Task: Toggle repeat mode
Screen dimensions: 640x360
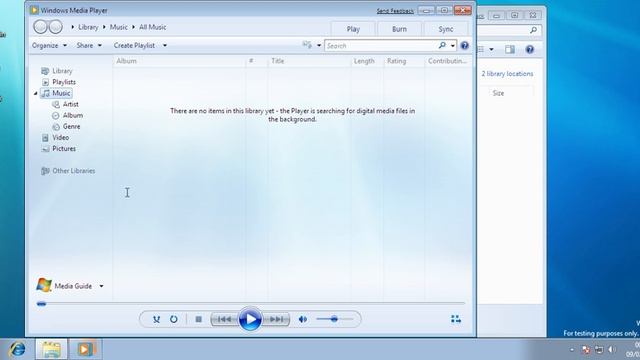Action: pyautogui.click(x=173, y=319)
